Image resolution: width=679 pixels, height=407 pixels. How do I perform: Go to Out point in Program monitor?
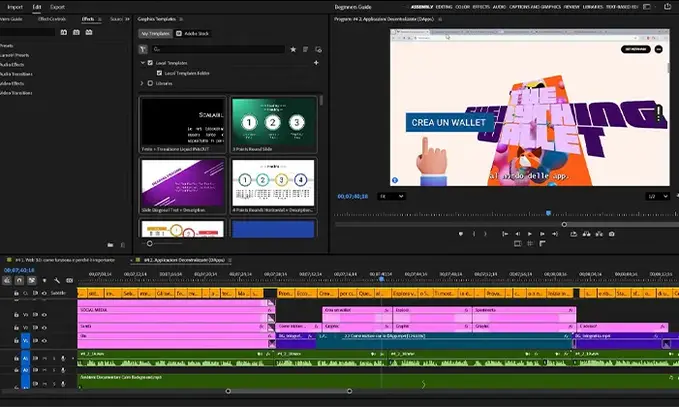555,234
